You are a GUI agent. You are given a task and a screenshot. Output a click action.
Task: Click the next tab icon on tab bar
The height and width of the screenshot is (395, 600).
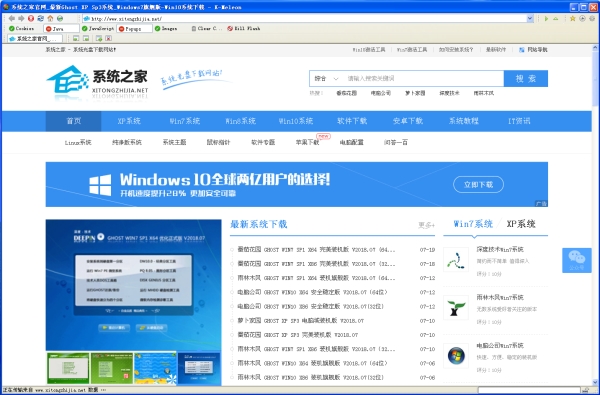coord(86,38)
